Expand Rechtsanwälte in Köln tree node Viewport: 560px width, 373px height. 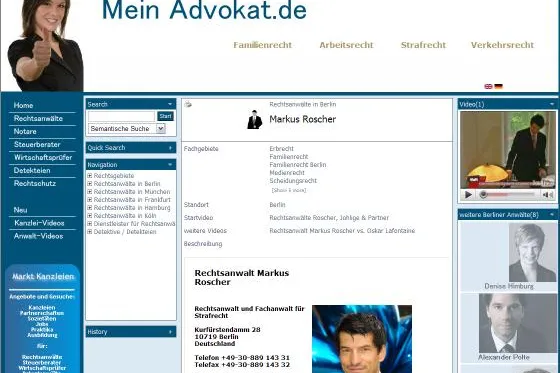point(90,215)
